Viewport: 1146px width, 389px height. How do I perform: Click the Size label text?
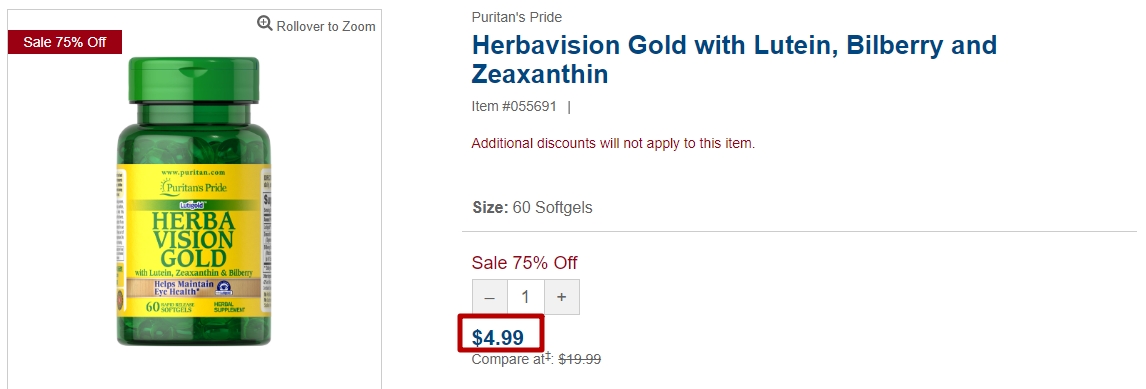490,208
